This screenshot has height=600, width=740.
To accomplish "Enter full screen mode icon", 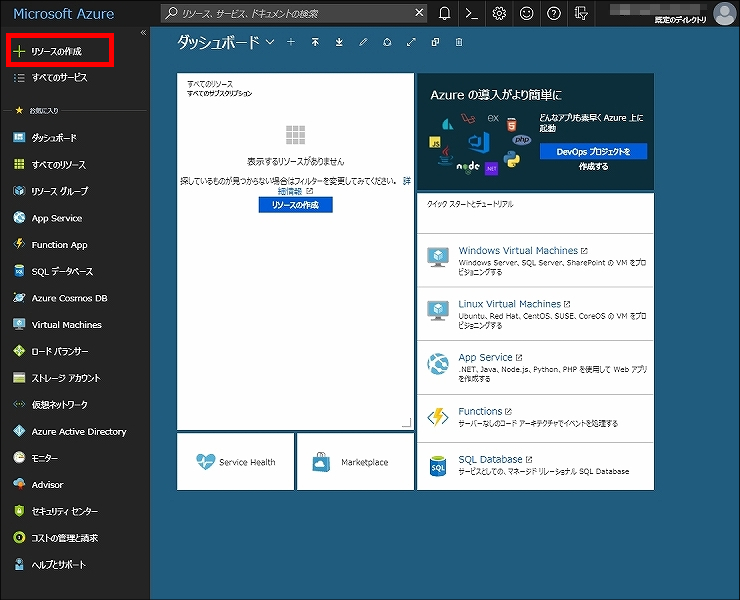I will coord(411,42).
